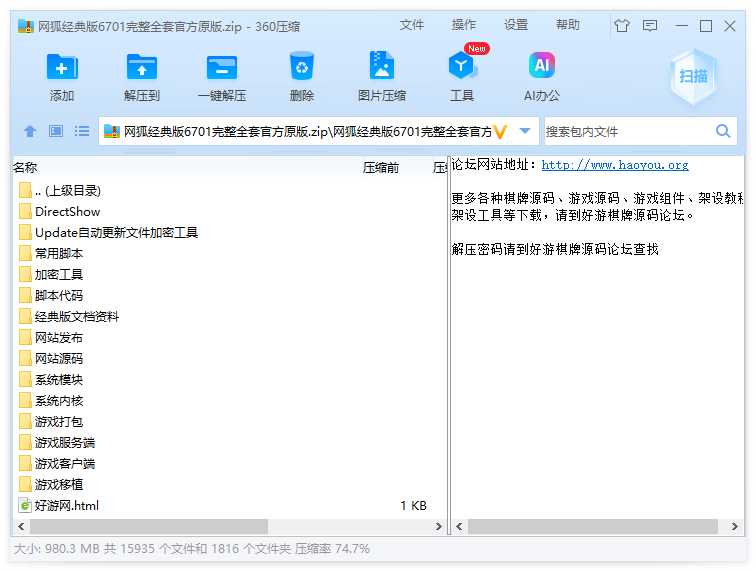Open the AI办公 icon
The height and width of the screenshot is (571, 756).
(x=542, y=65)
